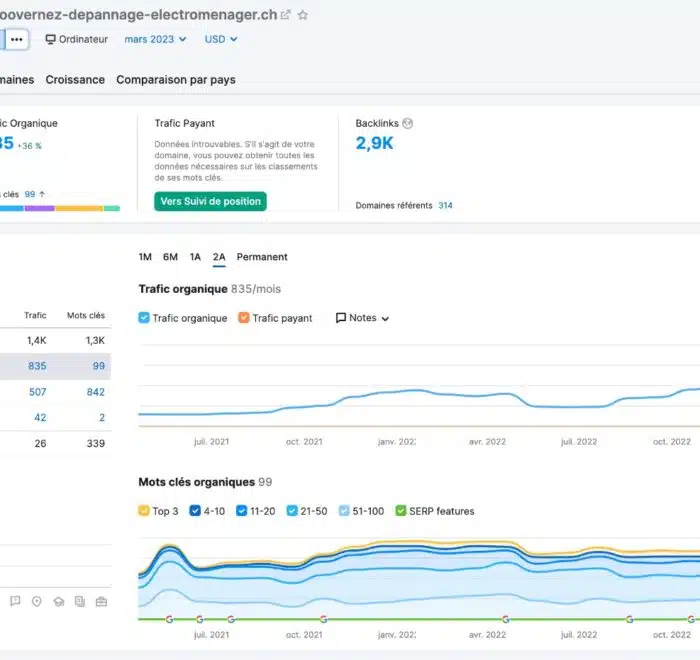Click the three-dots more options button
Image resolution: width=700 pixels, height=660 pixels.
click(x=17, y=39)
